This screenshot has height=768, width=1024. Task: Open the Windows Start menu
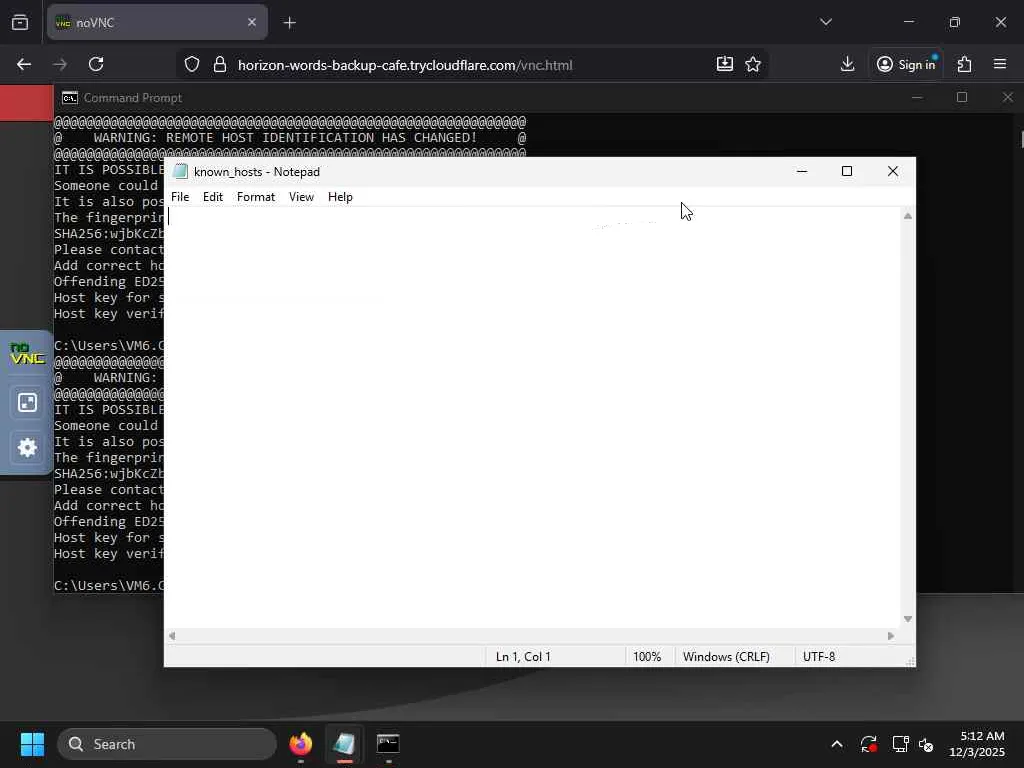coord(32,744)
